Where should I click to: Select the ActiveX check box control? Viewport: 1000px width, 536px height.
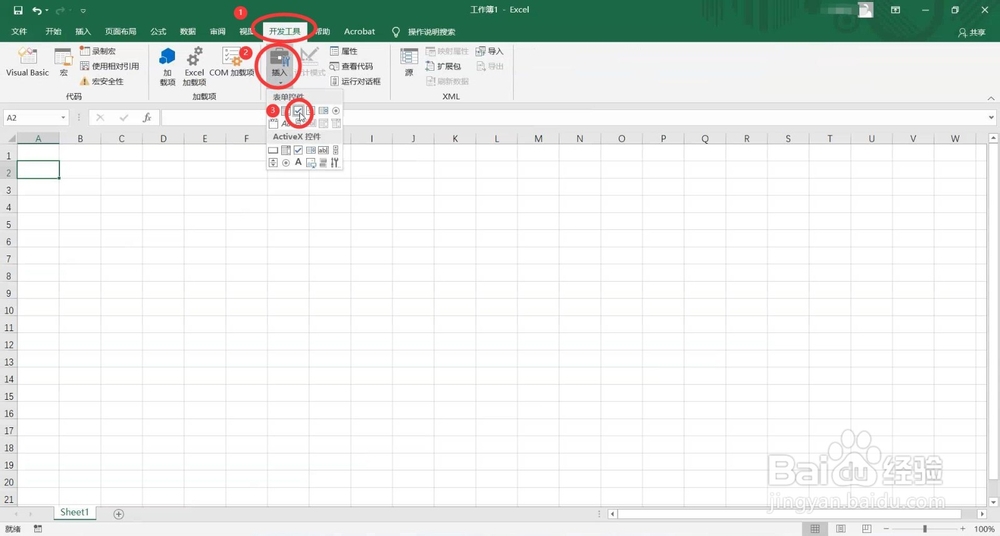298,150
